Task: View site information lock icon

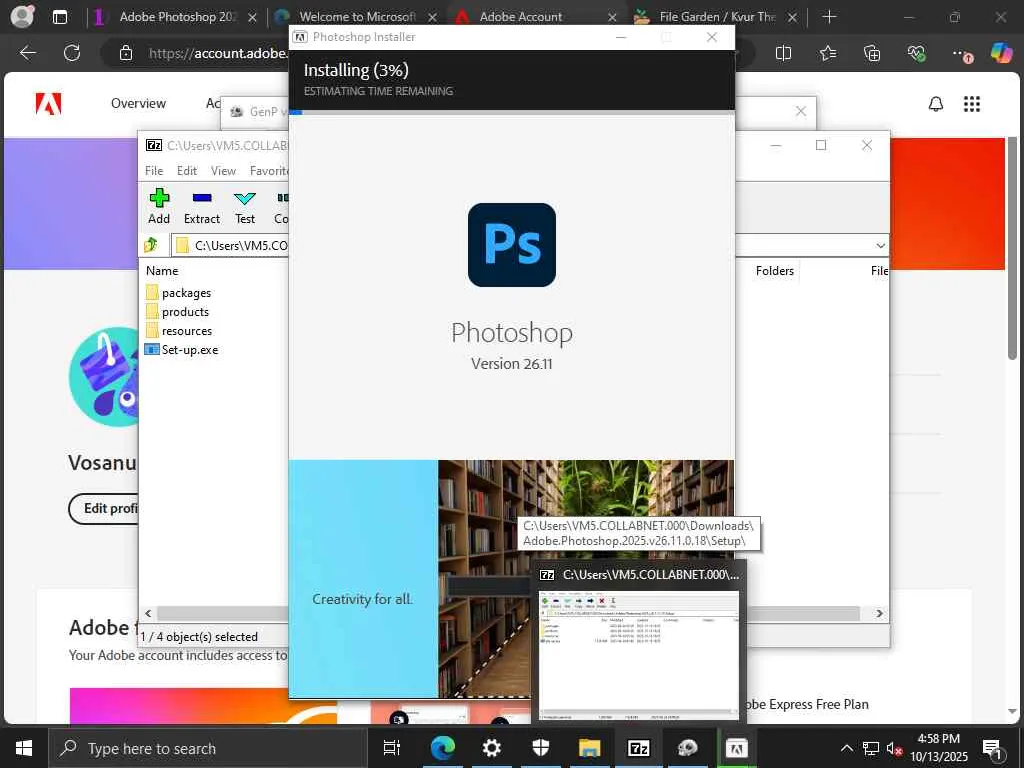Action: (x=126, y=53)
